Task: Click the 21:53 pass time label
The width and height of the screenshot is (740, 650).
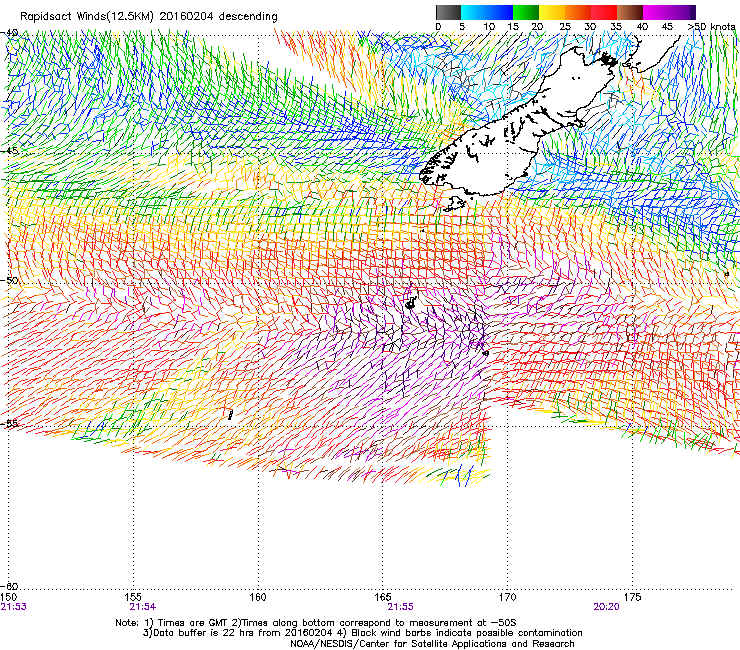Action: click(x=14, y=607)
